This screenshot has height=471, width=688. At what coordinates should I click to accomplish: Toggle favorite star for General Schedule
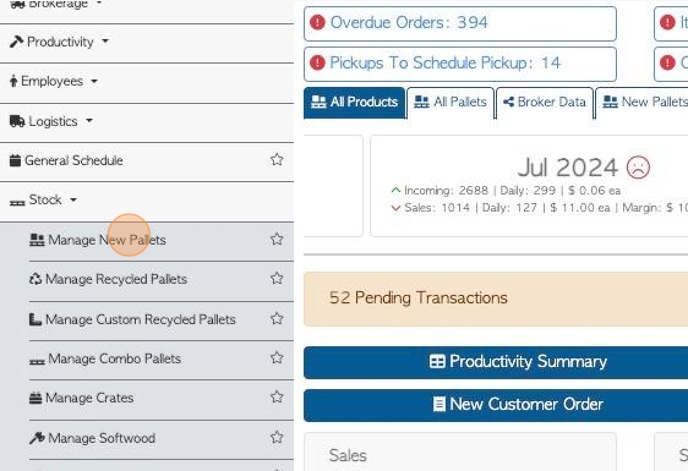277,159
